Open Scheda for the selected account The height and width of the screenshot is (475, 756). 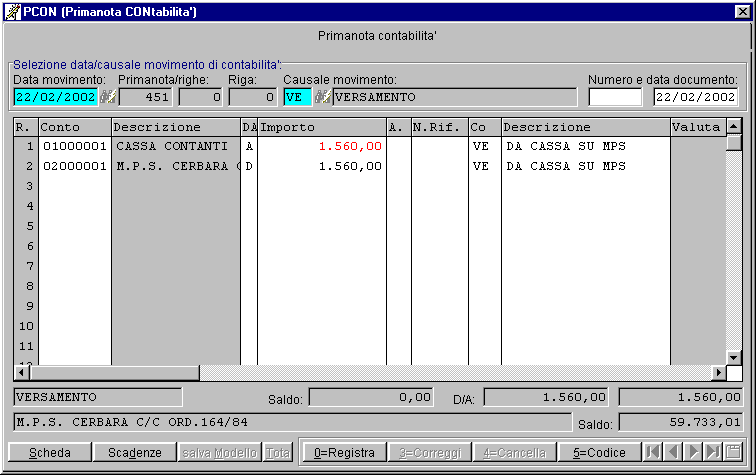coord(50,453)
